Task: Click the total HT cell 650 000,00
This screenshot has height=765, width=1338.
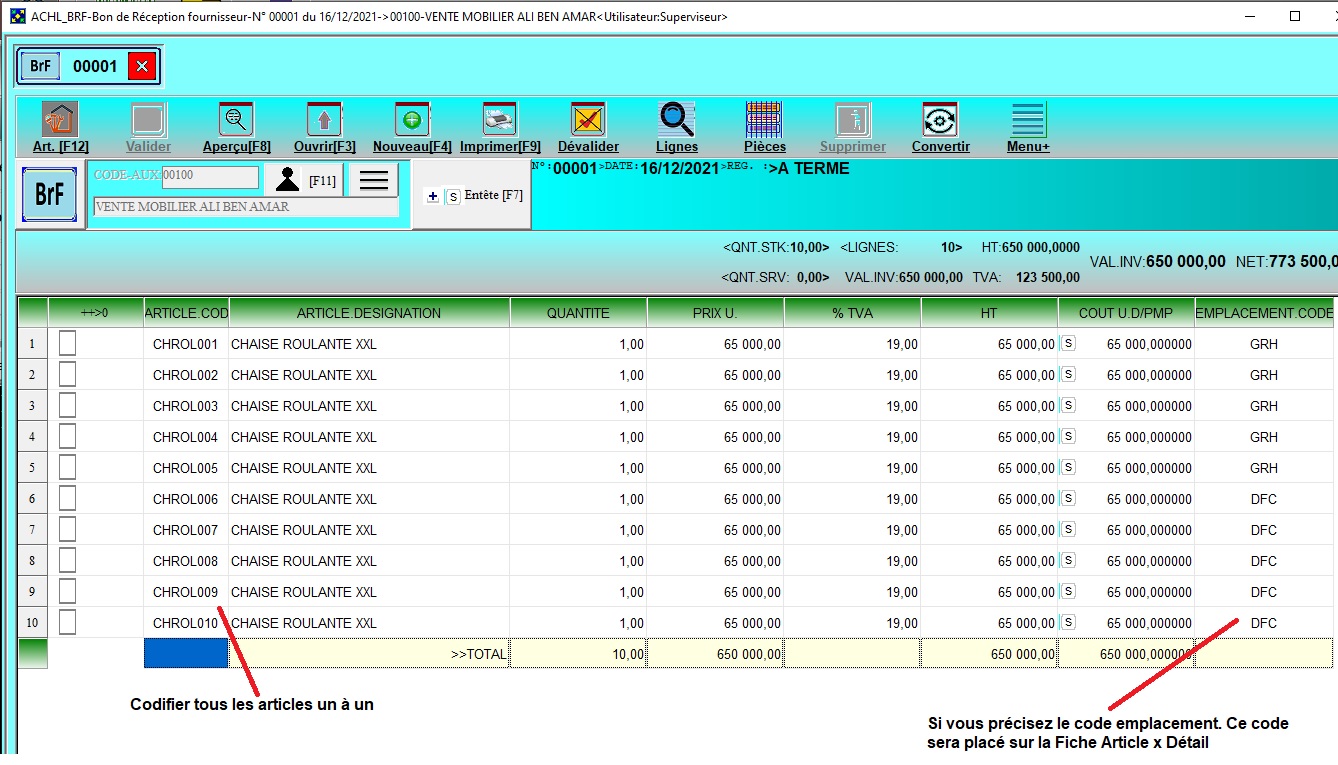Action: (x=989, y=654)
